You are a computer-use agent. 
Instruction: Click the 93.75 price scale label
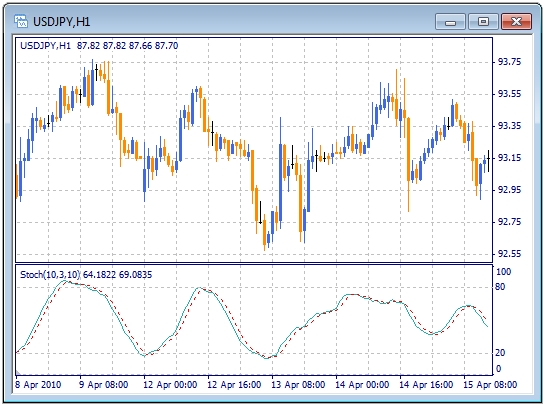509,62
